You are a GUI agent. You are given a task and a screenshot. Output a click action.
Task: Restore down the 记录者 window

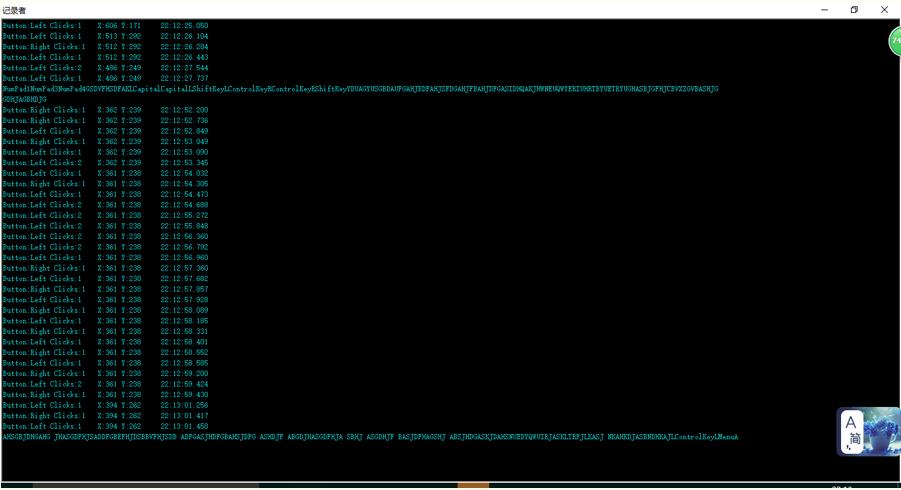(x=854, y=10)
